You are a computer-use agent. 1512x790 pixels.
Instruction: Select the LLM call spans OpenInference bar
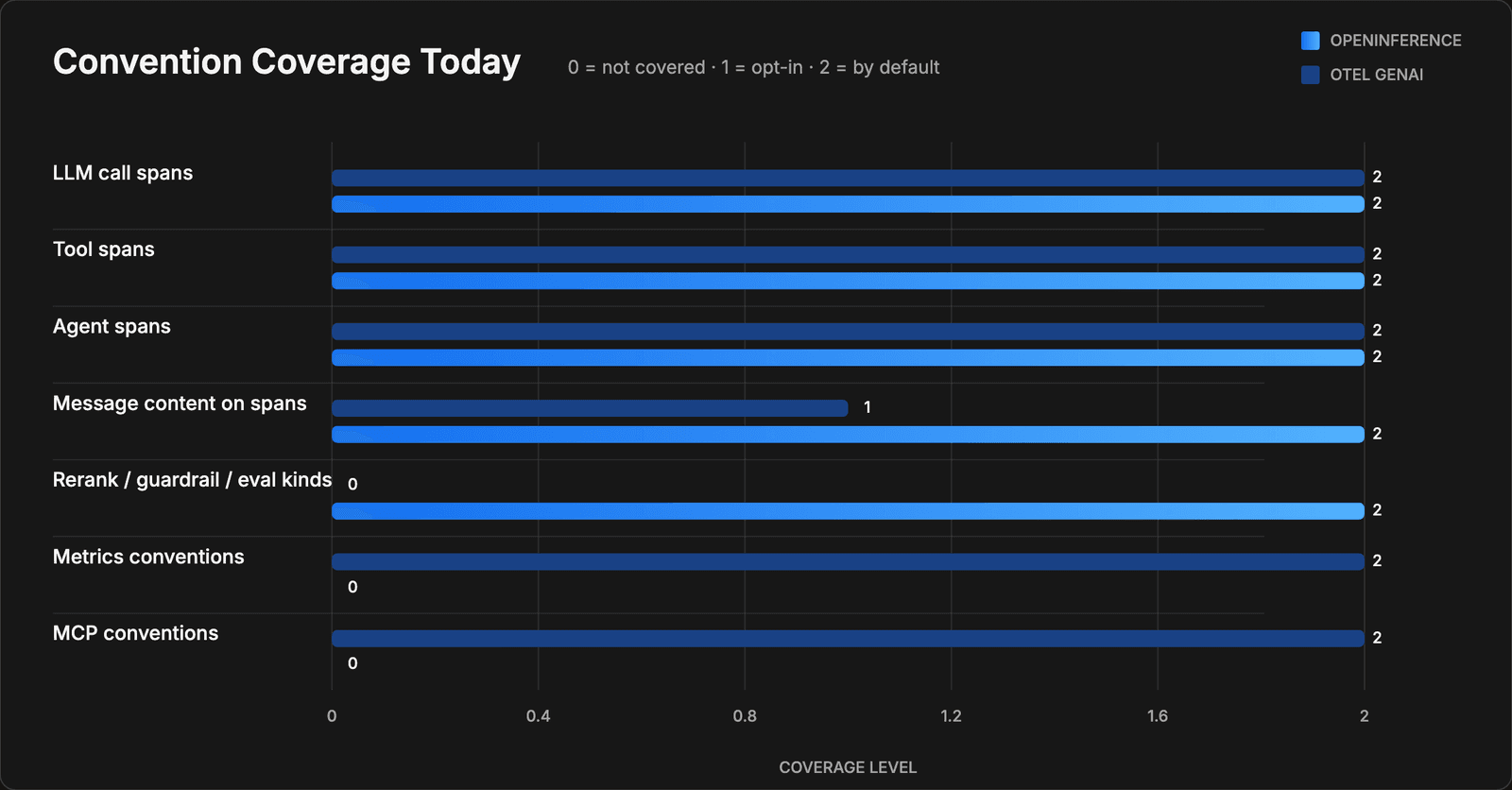click(848, 204)
